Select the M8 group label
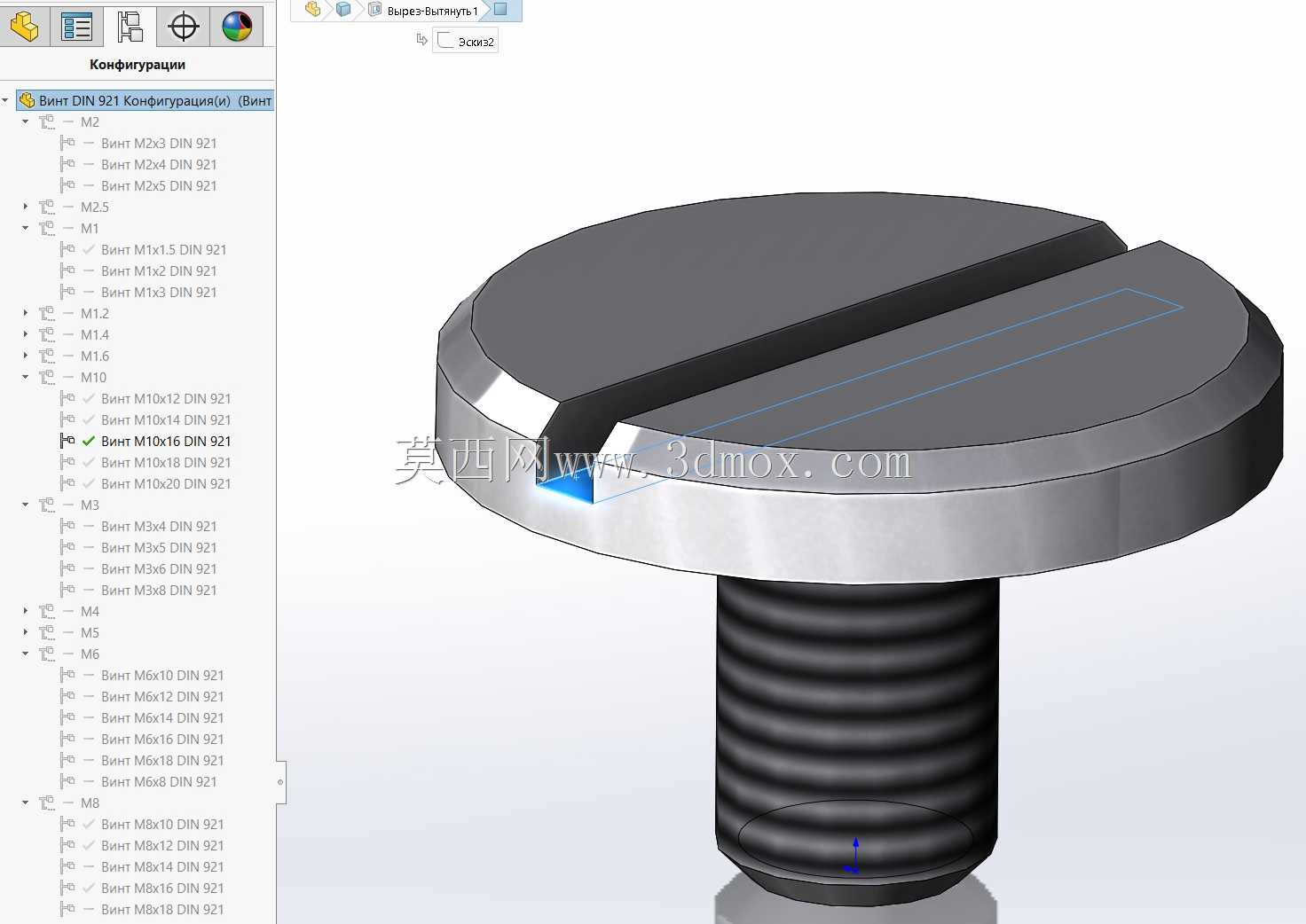This screenshot has width=1306, height=924. [x=90, y=803]
